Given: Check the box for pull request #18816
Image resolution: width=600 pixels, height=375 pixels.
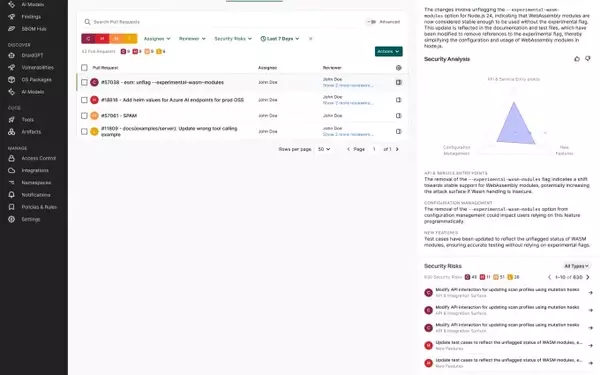Looking at the screenshot, I should coord(84,100).
